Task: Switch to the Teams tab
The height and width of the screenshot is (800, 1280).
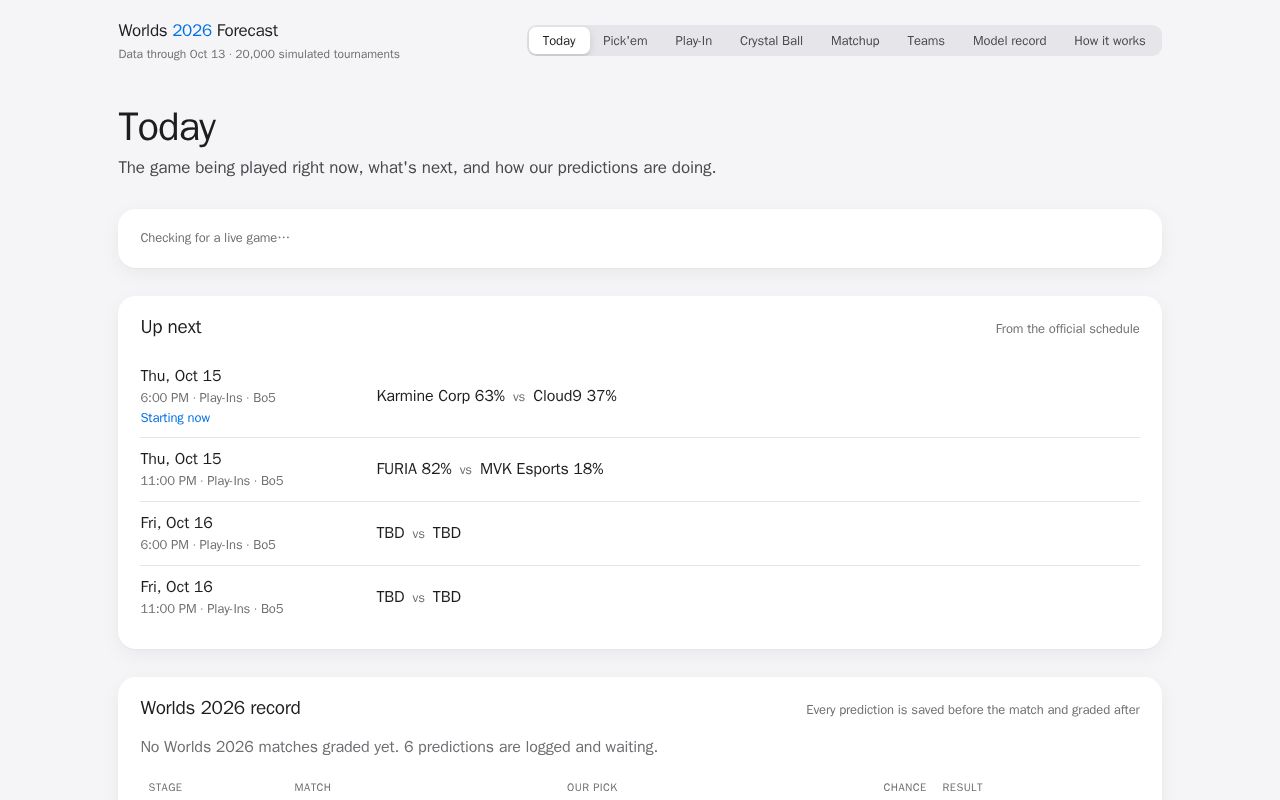Action: (x=926, y=41)
